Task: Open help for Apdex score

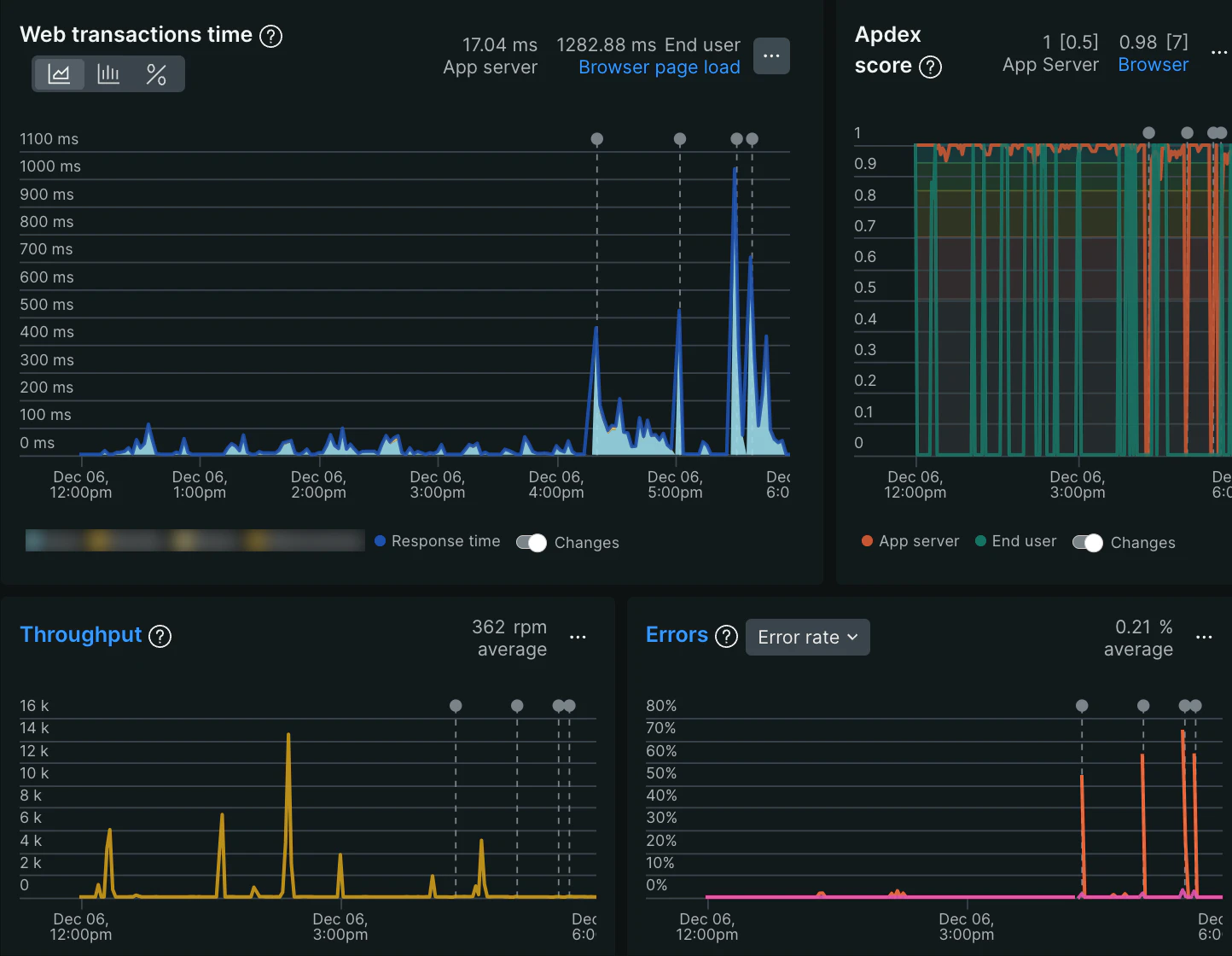Action: pyautogui.click(x=930, y=67)
